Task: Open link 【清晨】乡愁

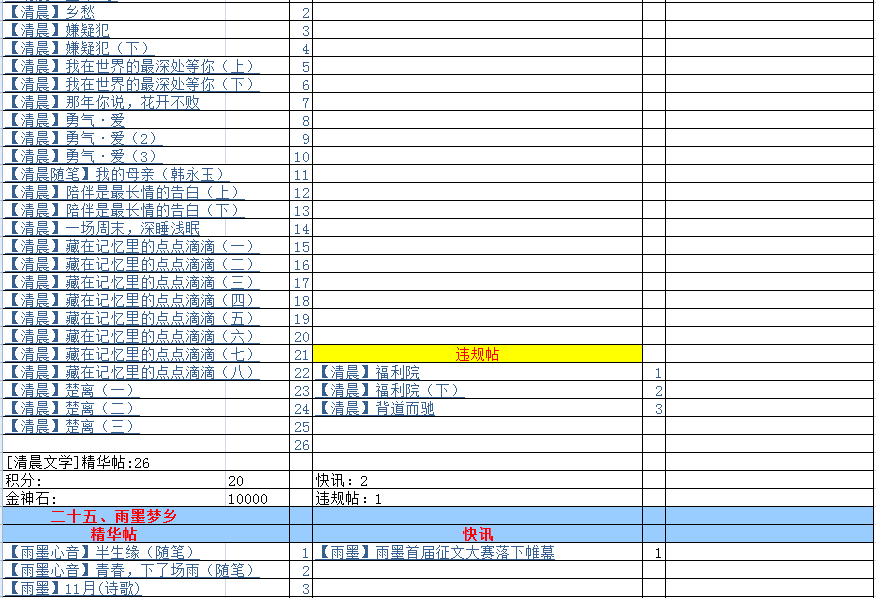Action: pos(50,12)
